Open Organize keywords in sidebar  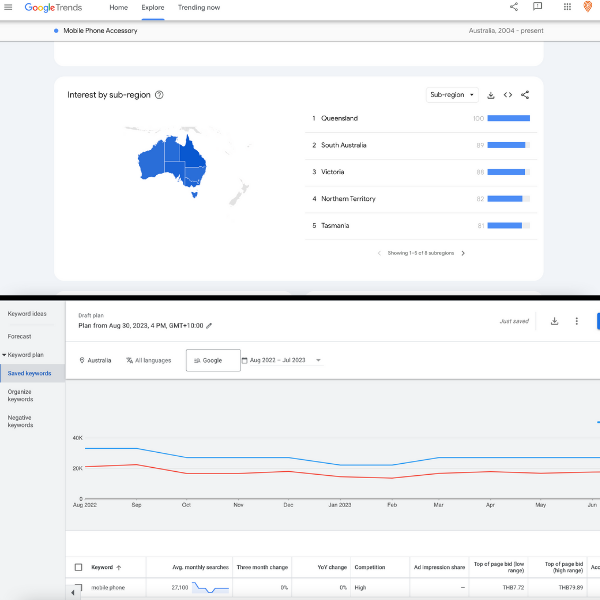click(20, 395)
